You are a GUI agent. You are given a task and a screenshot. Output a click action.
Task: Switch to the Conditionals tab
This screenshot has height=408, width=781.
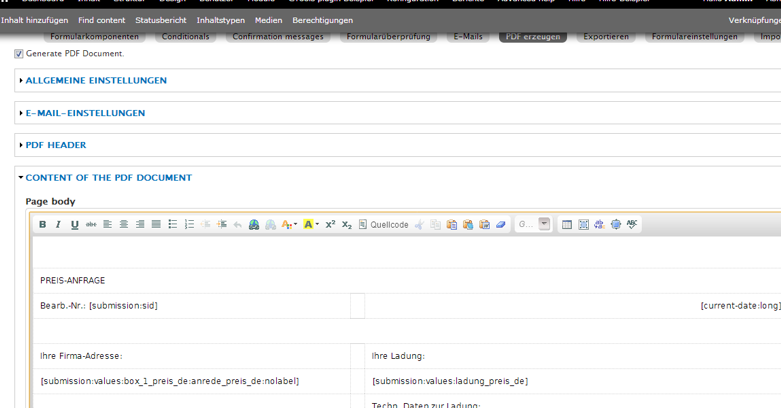pos(185,37)
